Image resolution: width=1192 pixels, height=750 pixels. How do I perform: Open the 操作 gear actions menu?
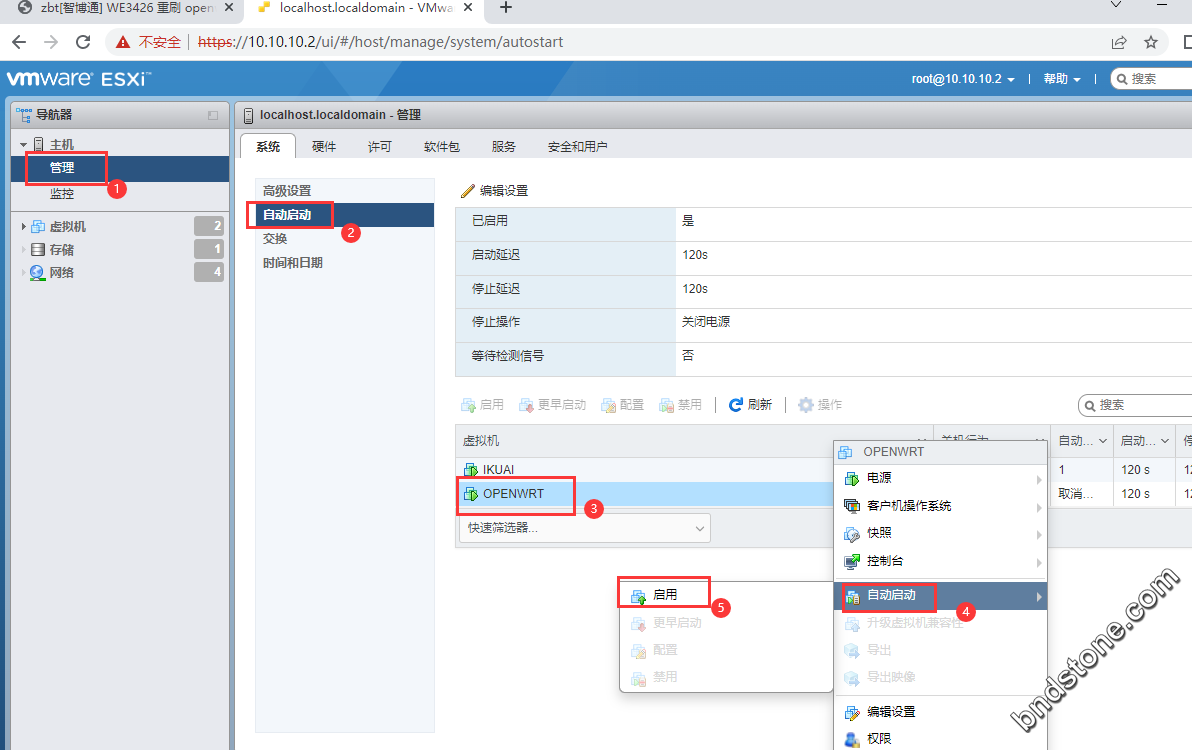[x=820, y=405]
